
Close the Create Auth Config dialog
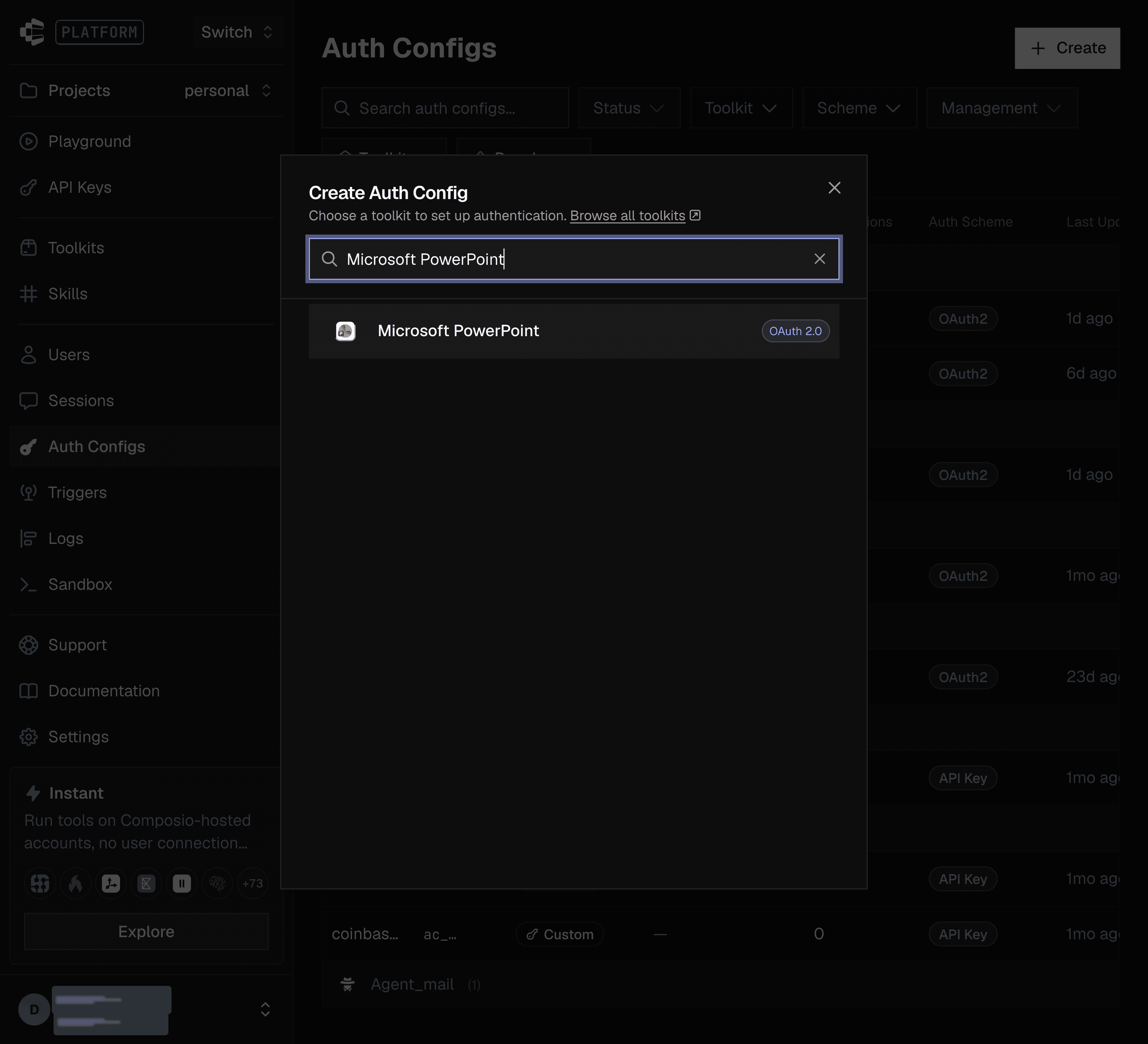tap(834, 188)
